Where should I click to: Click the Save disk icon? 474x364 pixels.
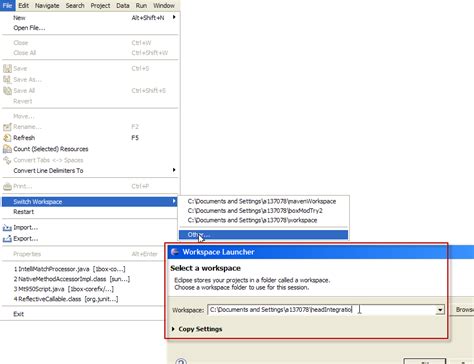(x=7, y=68)
